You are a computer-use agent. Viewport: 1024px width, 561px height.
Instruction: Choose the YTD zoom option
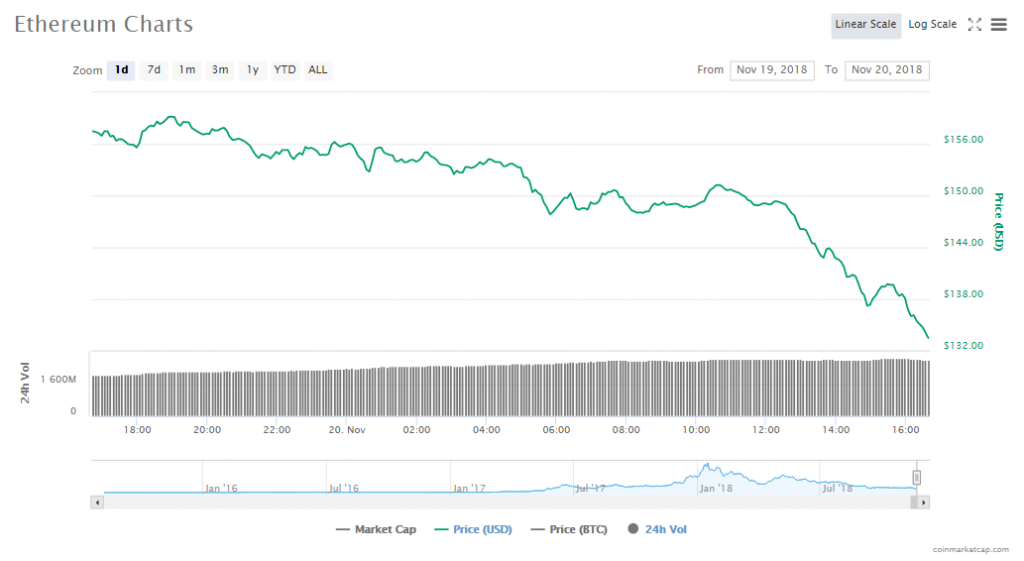pos(285,70)
